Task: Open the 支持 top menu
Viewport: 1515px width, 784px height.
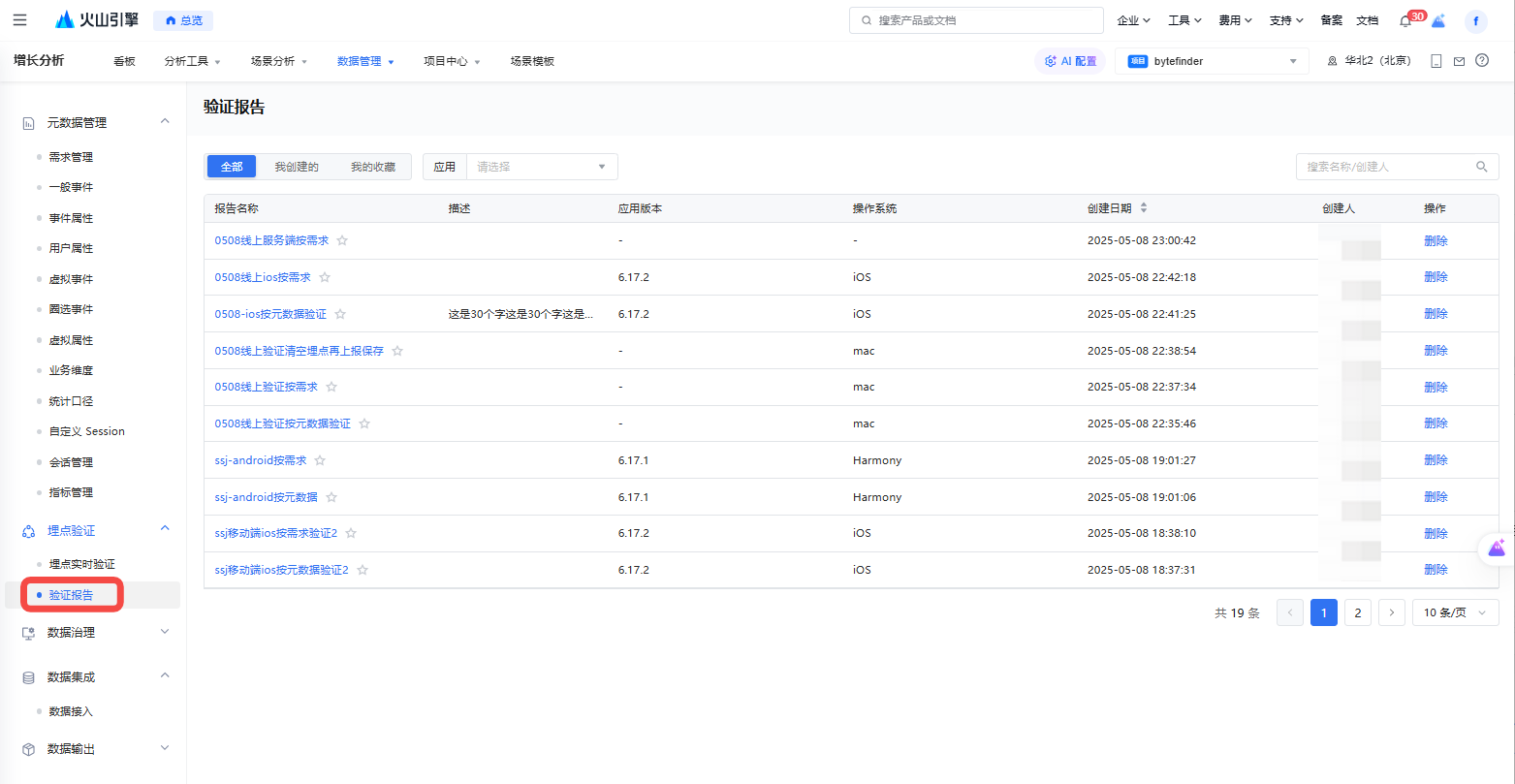Action: pos(1286,20)
